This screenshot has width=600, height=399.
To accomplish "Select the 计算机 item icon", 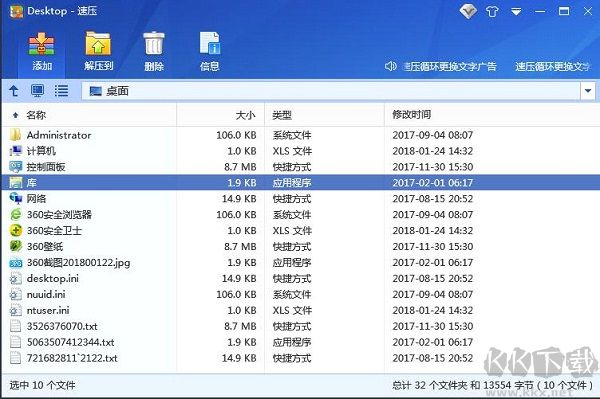I will point(15,151).
